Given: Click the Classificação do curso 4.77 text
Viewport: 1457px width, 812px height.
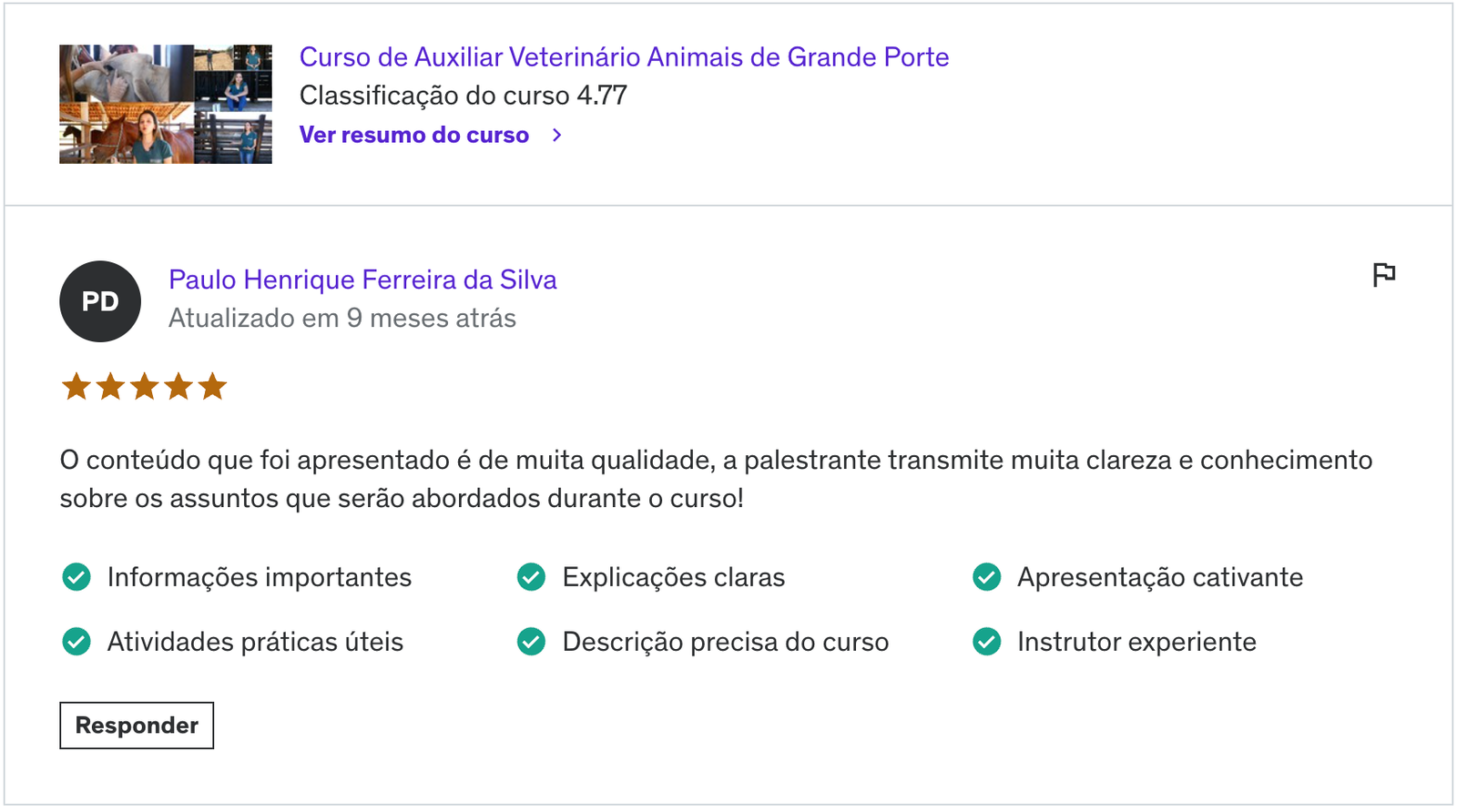Looking at the screenshot, I should pos(464,96).
